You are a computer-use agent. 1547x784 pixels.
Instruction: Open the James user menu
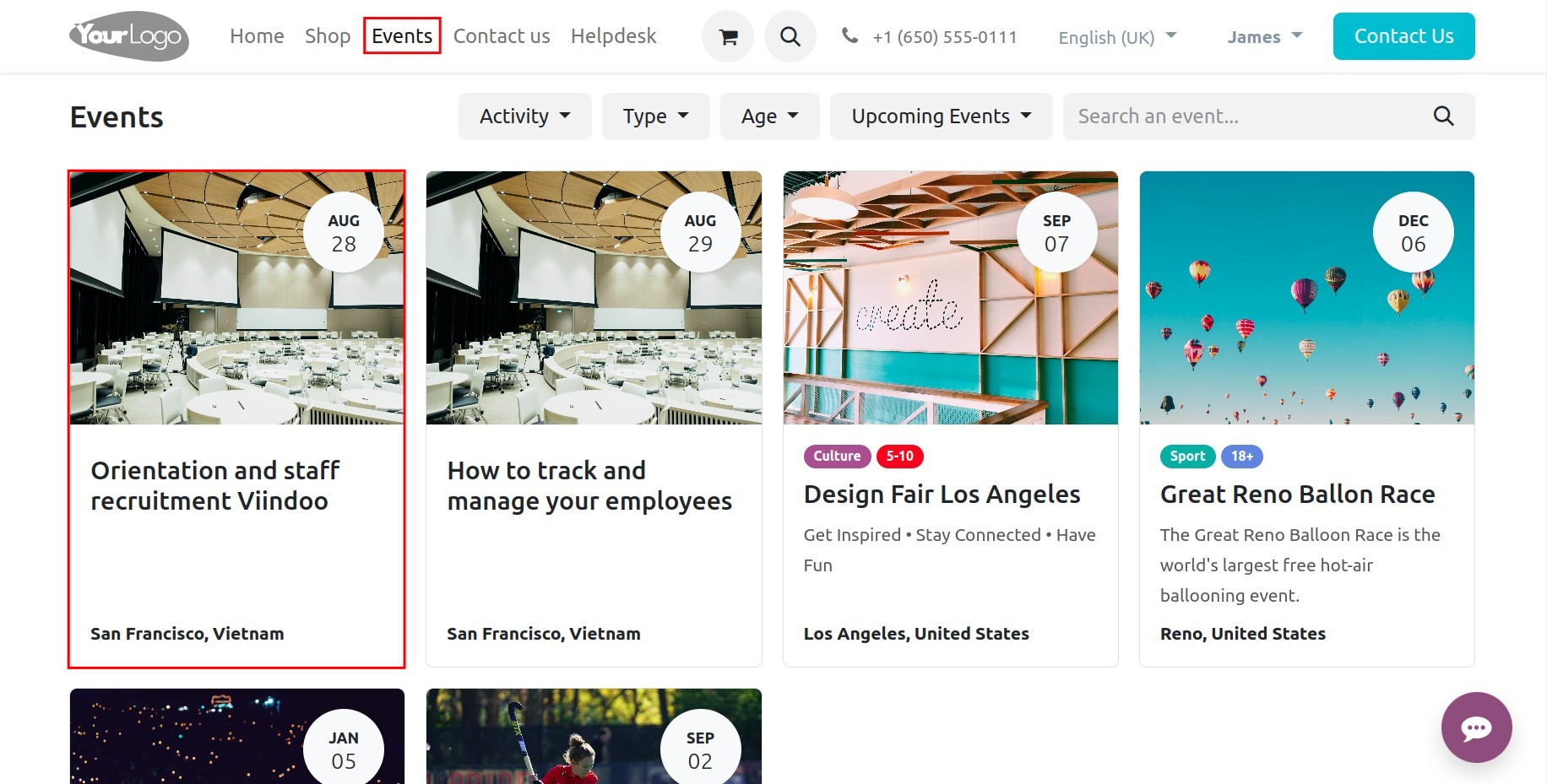point(1264,37)
